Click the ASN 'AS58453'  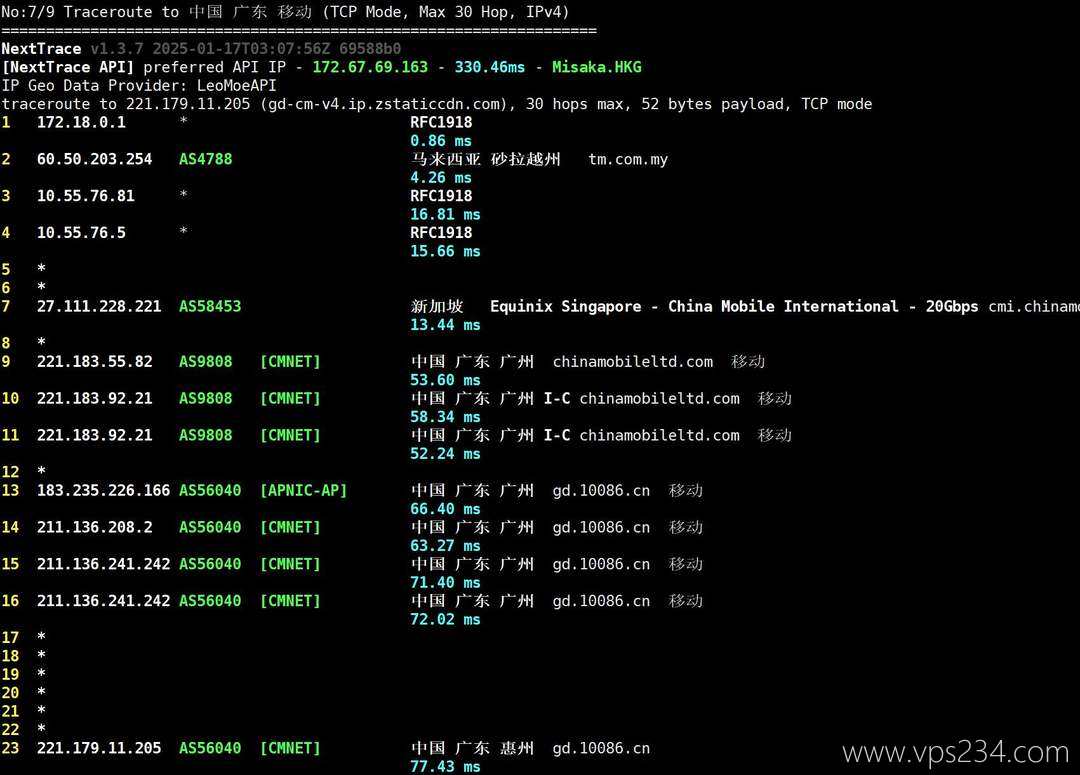(x=210, y=307)
